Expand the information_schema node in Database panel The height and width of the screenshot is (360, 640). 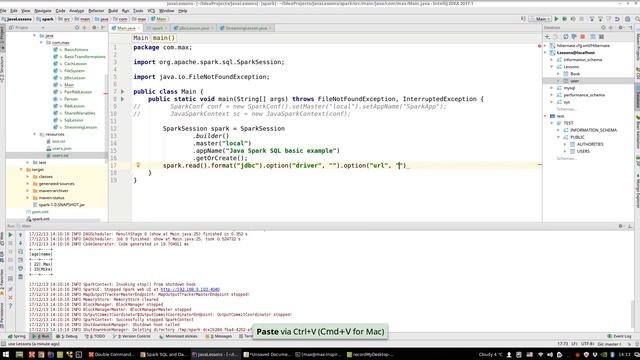[552, 60]
